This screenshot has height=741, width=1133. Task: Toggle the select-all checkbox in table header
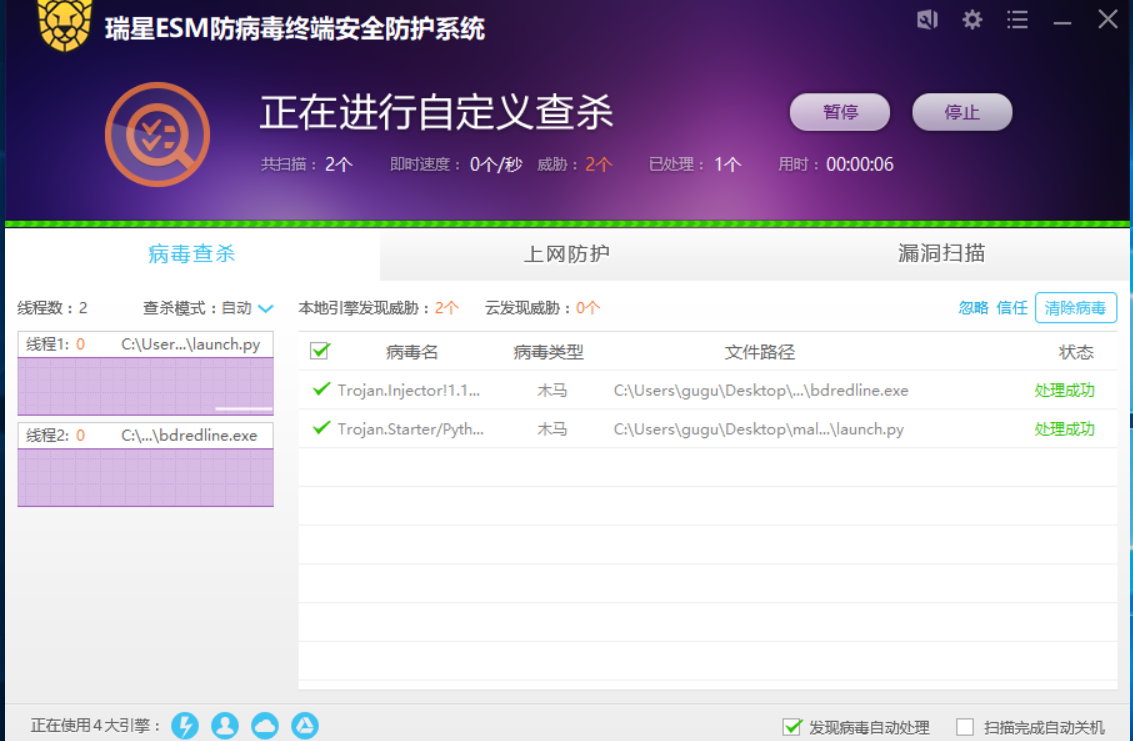[x=319, y=351]
